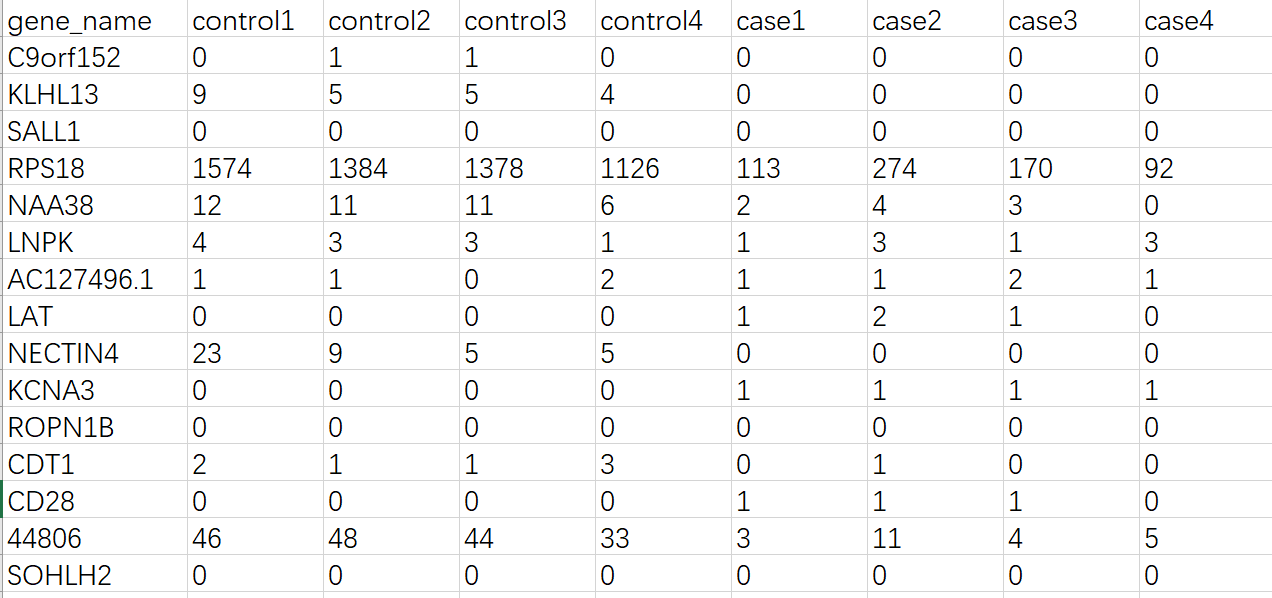Select the C9orf152 cell

[64, 58]
